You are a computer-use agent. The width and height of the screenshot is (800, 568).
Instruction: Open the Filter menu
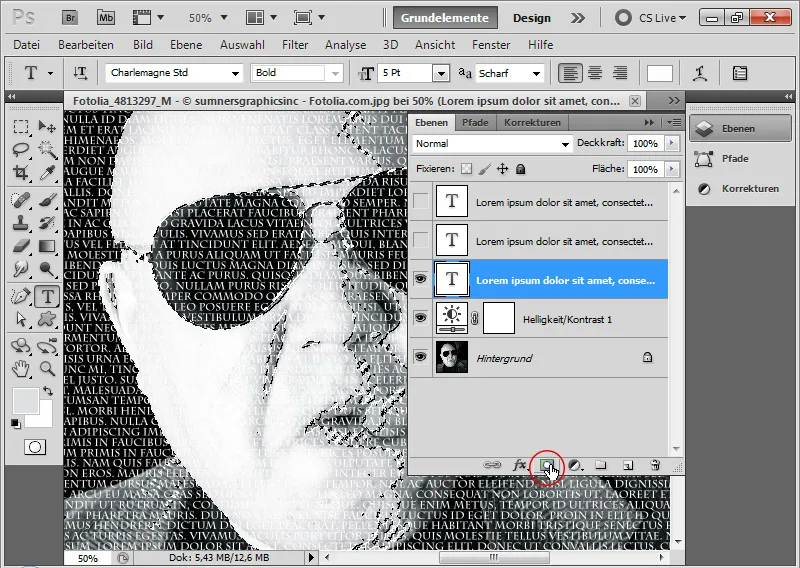[x=295, y=45]
